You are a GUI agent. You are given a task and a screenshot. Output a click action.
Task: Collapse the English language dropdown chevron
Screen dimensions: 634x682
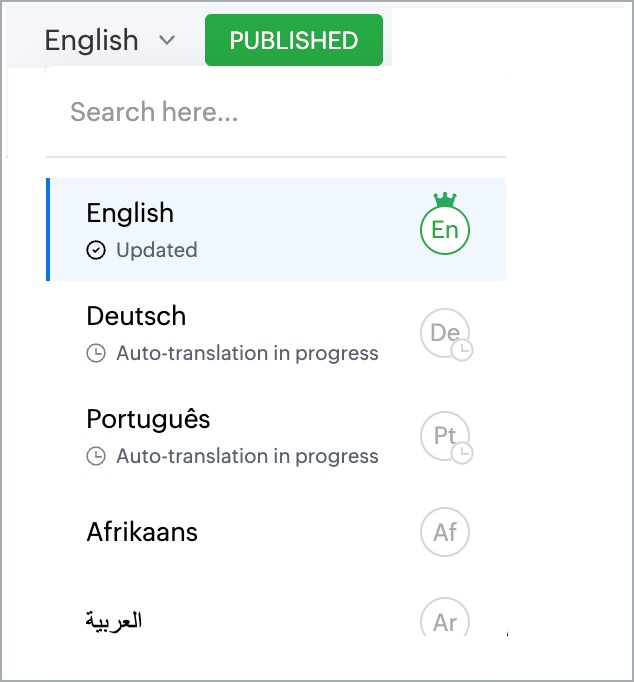[167, 40]
